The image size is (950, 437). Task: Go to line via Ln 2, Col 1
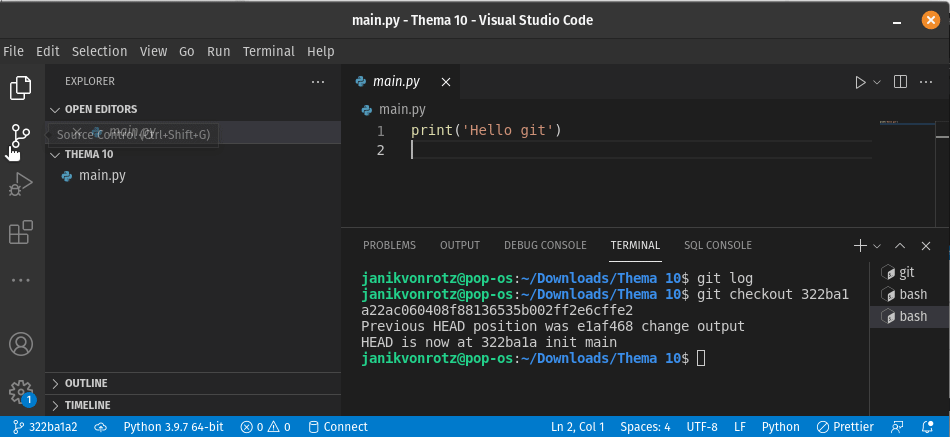coord(577,427)
